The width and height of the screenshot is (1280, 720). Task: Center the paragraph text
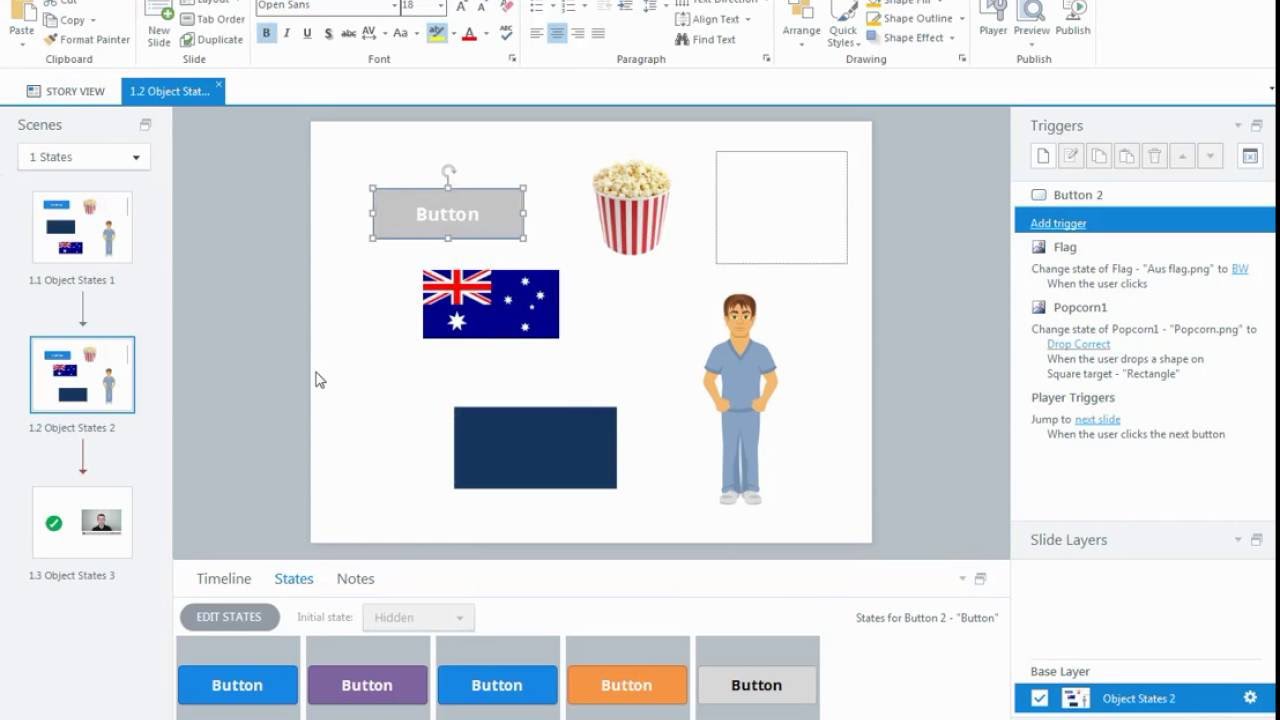557,33
